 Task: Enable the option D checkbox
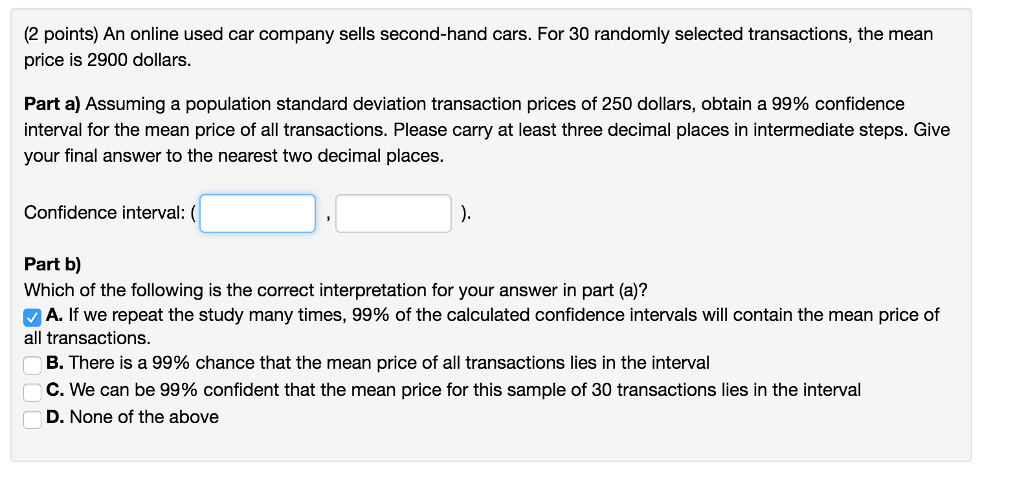click(32, 420)
